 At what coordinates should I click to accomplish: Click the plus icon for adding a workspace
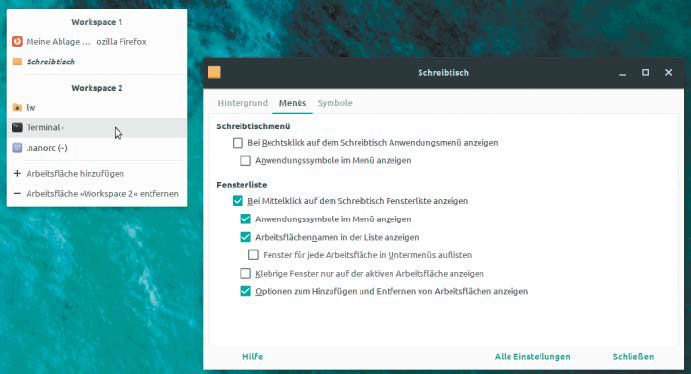click(17, 174)
